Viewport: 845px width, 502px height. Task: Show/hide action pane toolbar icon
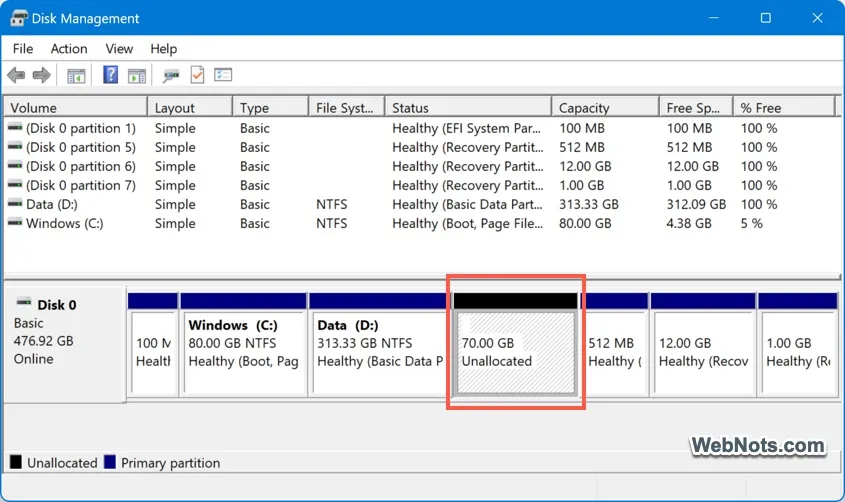[x=137, y=76]
